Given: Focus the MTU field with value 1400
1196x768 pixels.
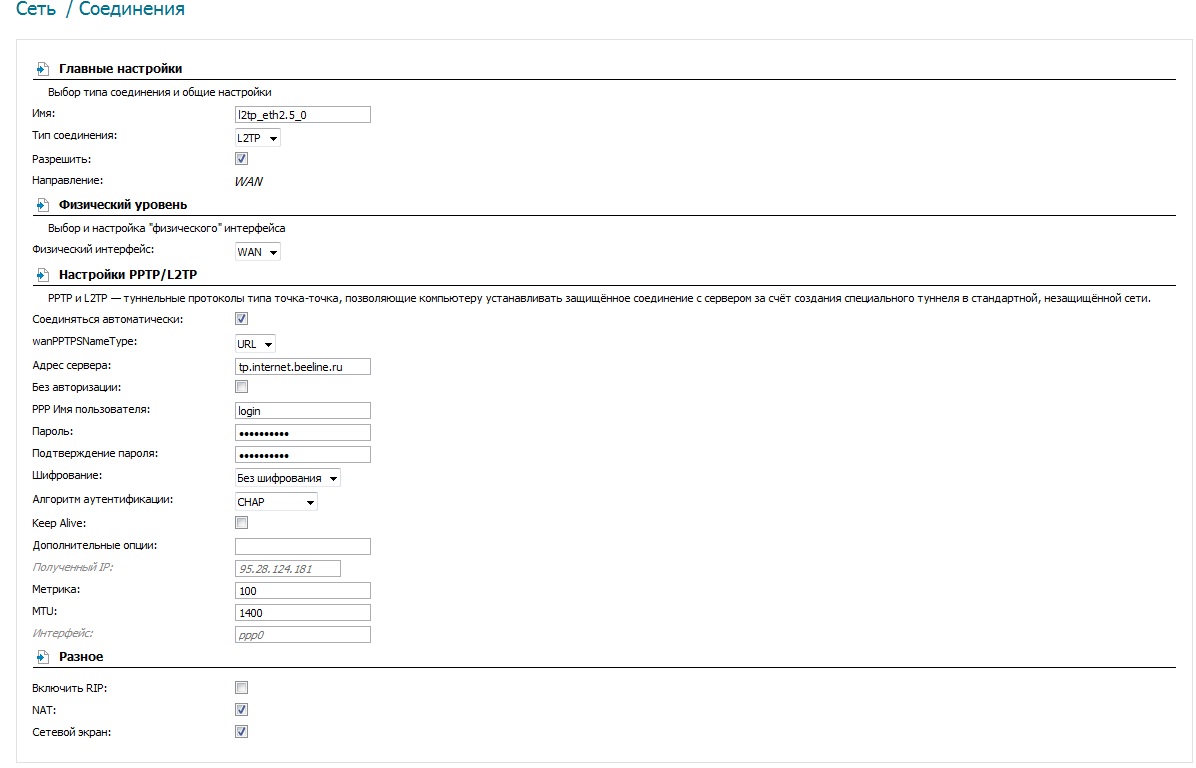Looking at the screenshot, I should (x=303, y=612).
